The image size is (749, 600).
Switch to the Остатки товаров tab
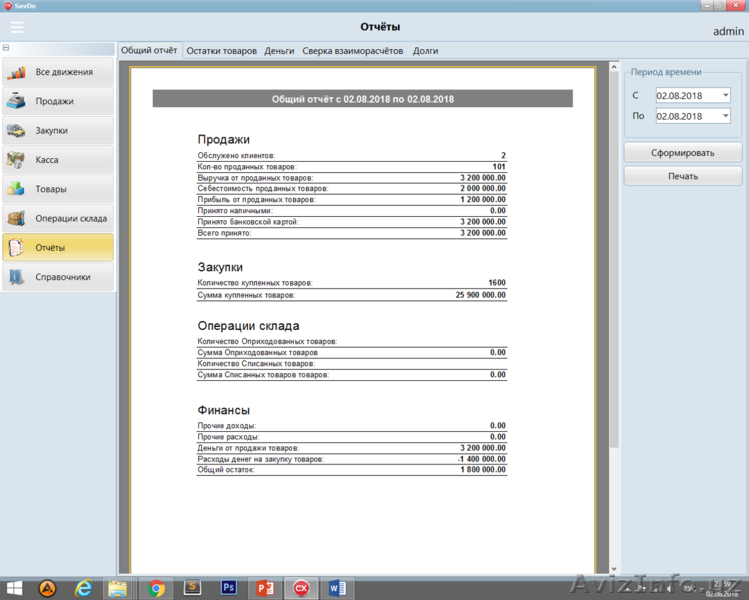(221, 50)
